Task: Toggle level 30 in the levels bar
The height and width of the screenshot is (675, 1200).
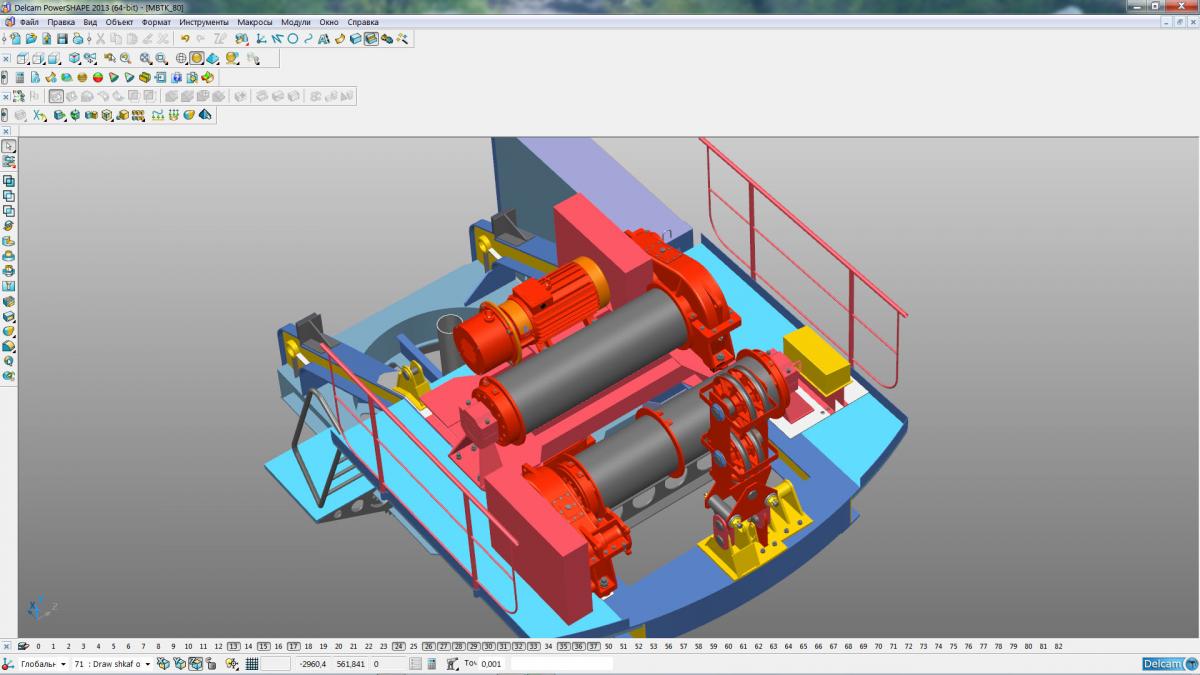Action: (x=489, y=647)
